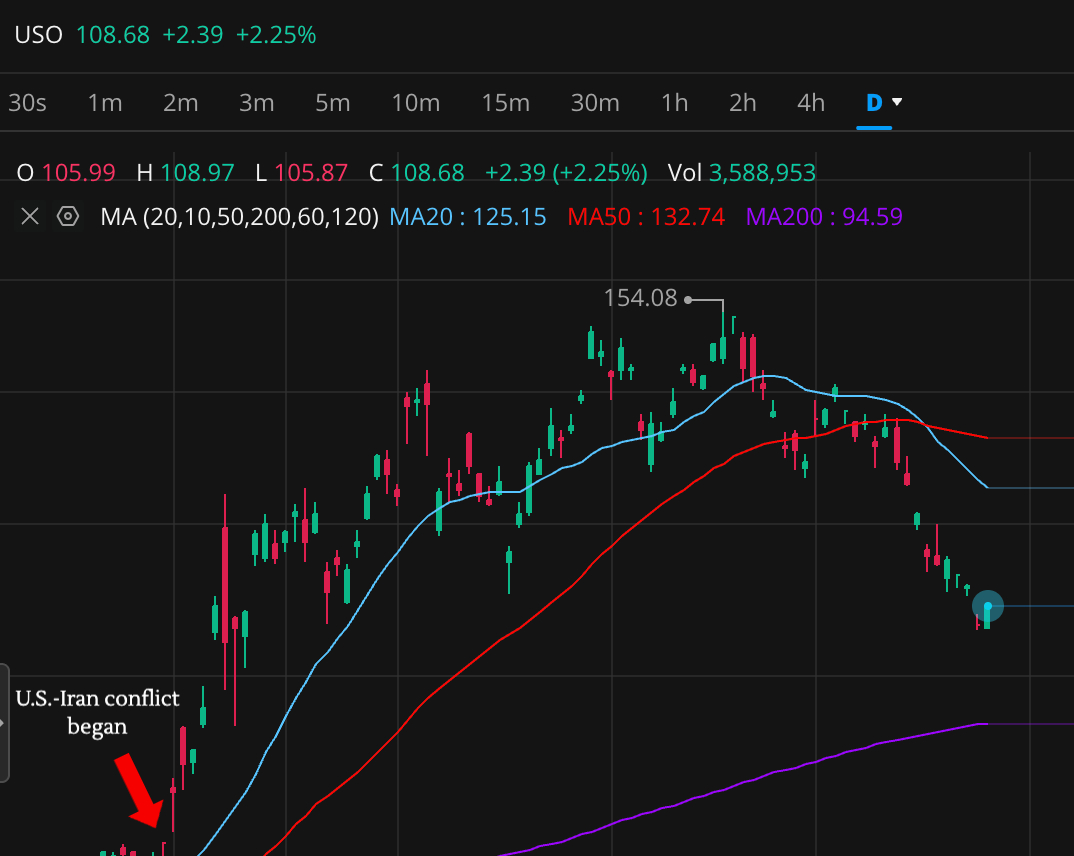Expand the D timeframe dropdown arrow

tap(897, 102)
